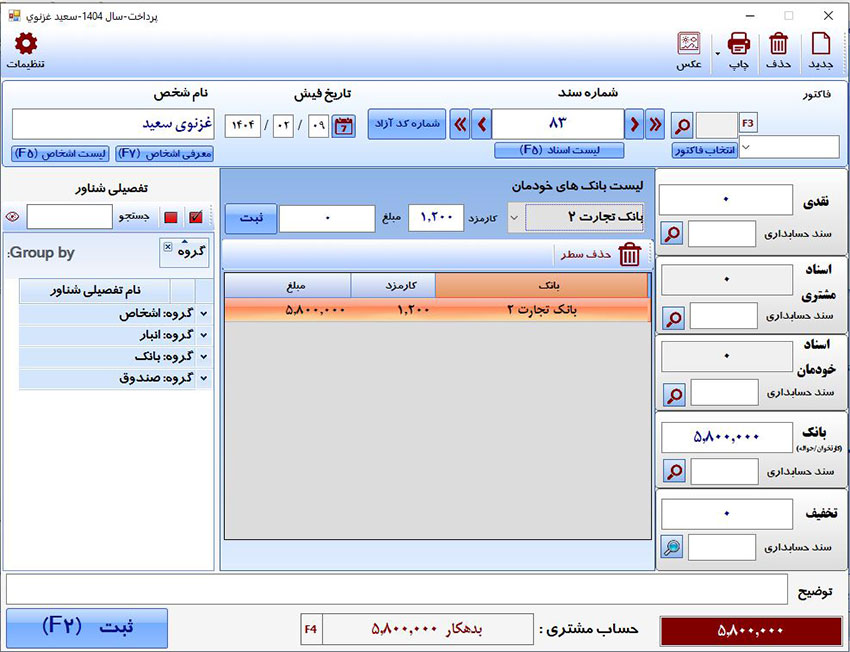Open the calendar date picker icon
The image size is (850, 652).
[344, 126]
